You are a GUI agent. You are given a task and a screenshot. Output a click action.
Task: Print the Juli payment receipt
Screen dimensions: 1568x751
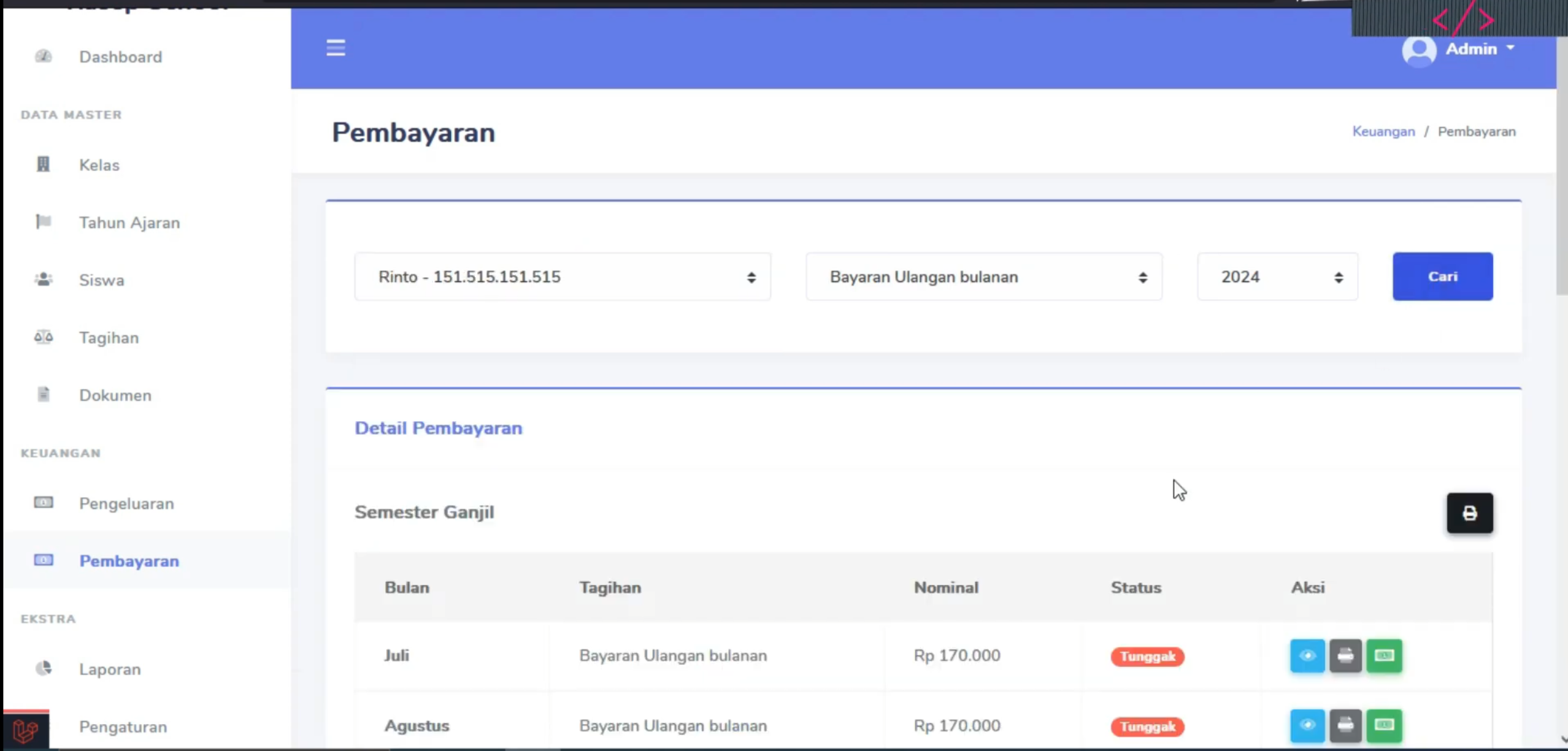click(x=1345, y=656)
